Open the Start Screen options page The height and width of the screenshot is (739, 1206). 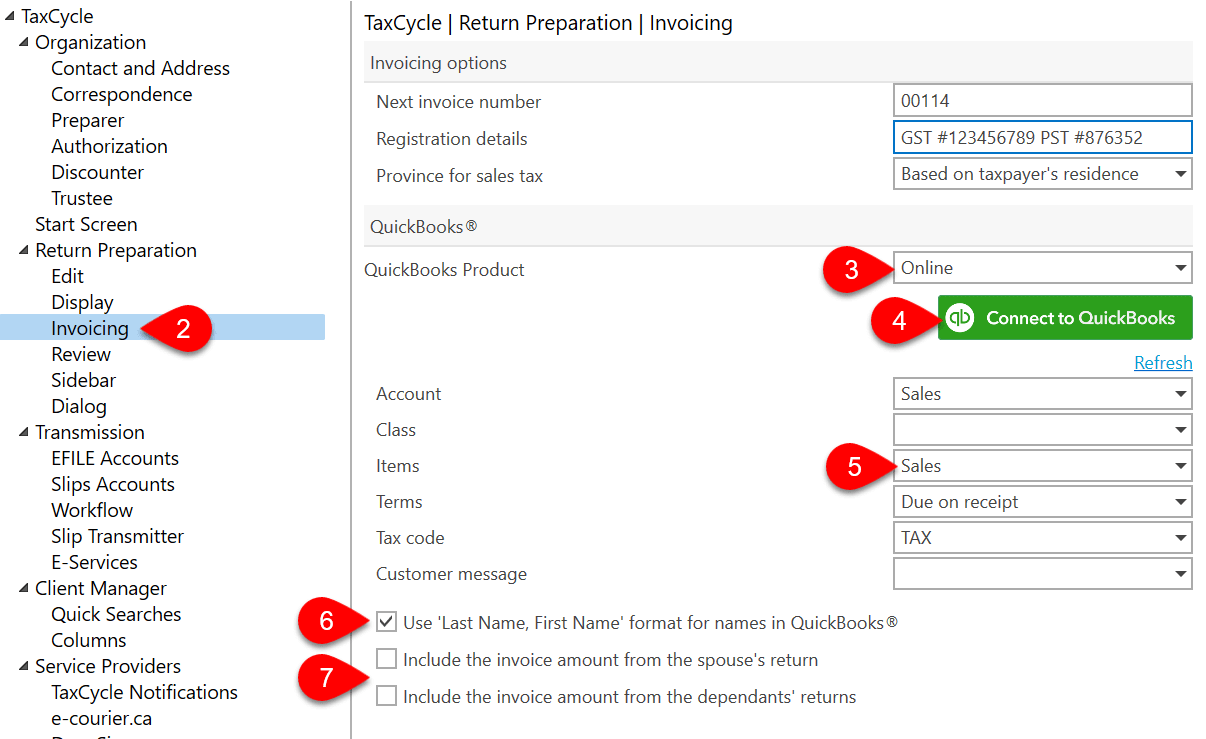point(86,224)
